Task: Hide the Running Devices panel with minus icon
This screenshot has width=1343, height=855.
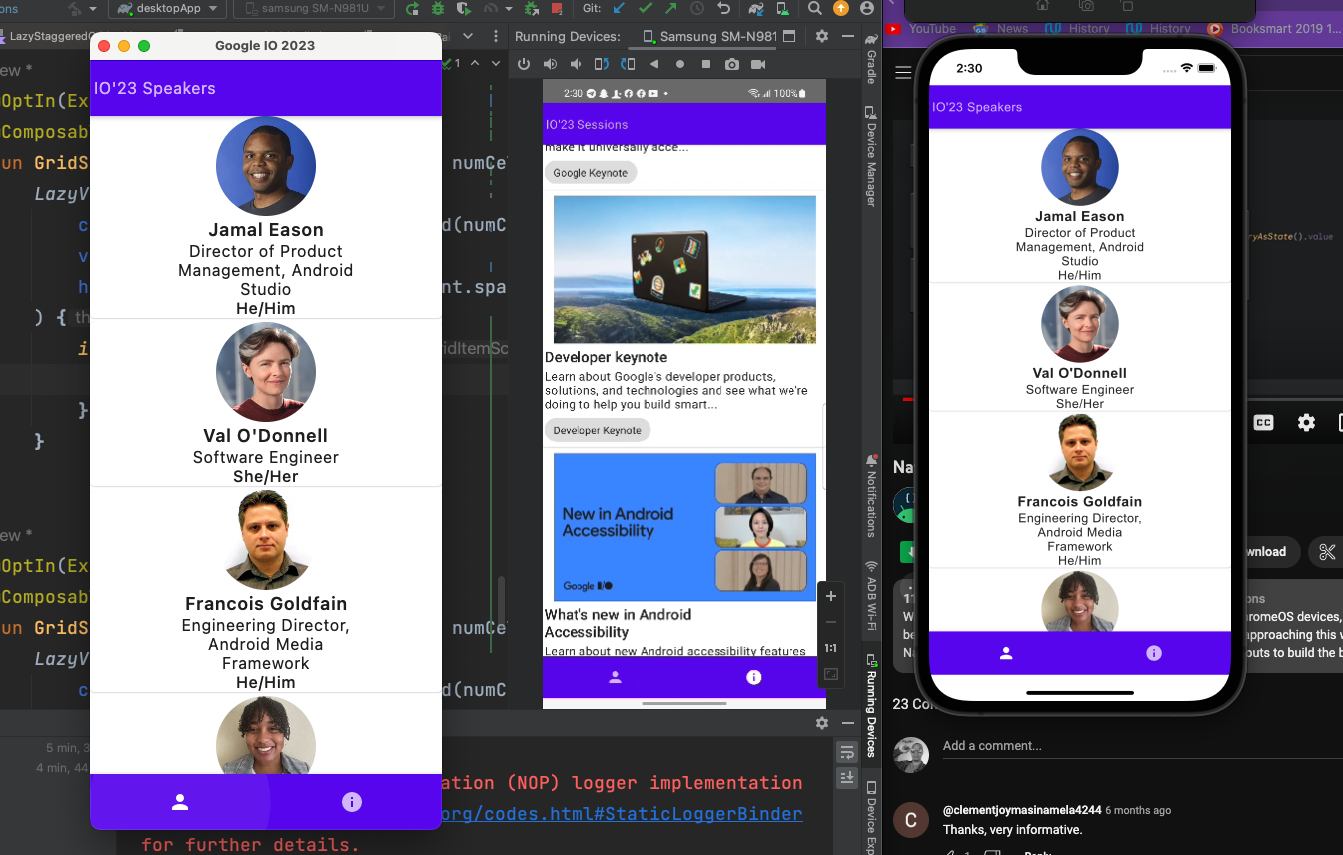Action: (x=848, y=36)
